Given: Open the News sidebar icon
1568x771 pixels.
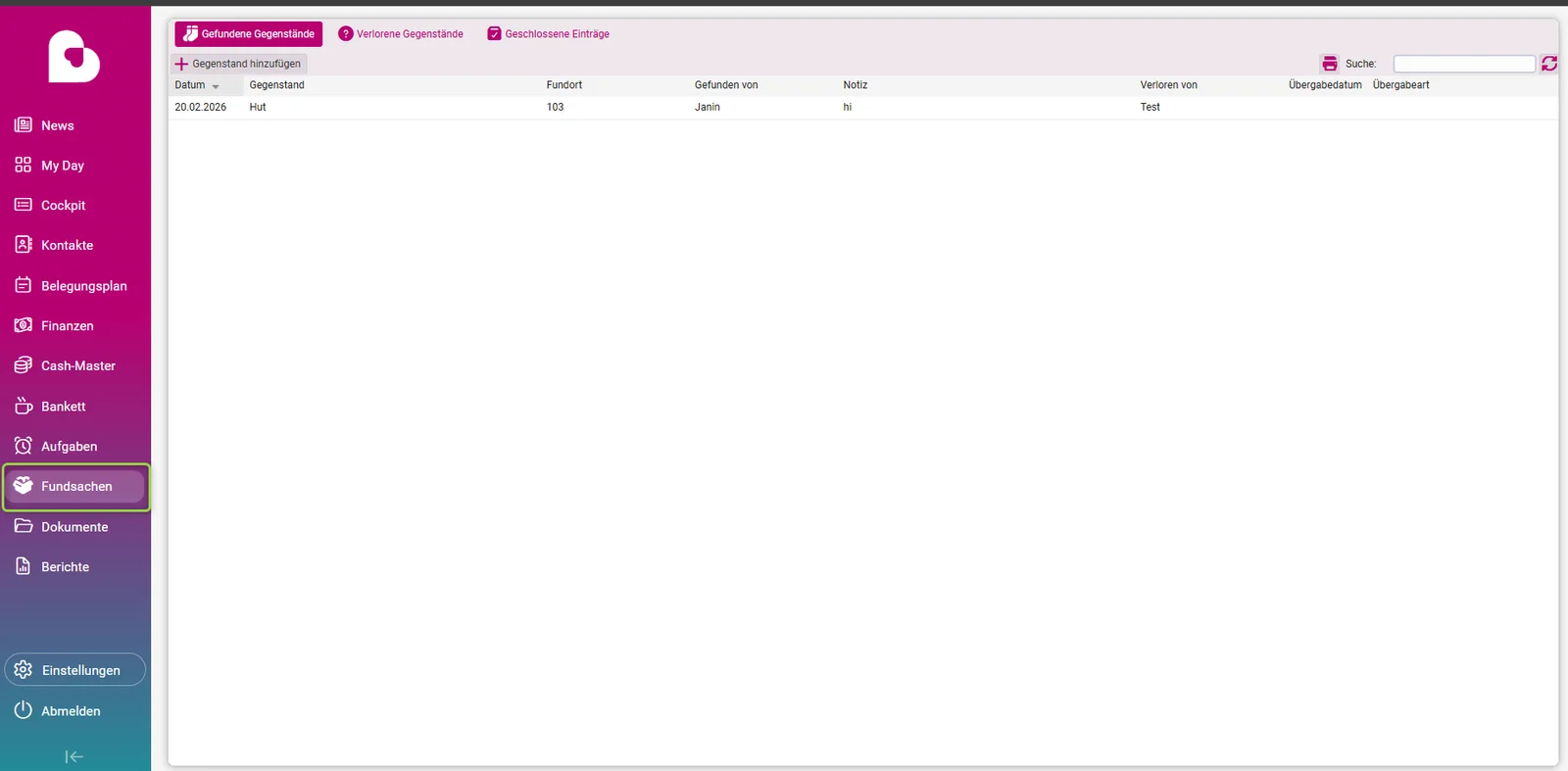Looking at the screenshot, I should [24, 125].
